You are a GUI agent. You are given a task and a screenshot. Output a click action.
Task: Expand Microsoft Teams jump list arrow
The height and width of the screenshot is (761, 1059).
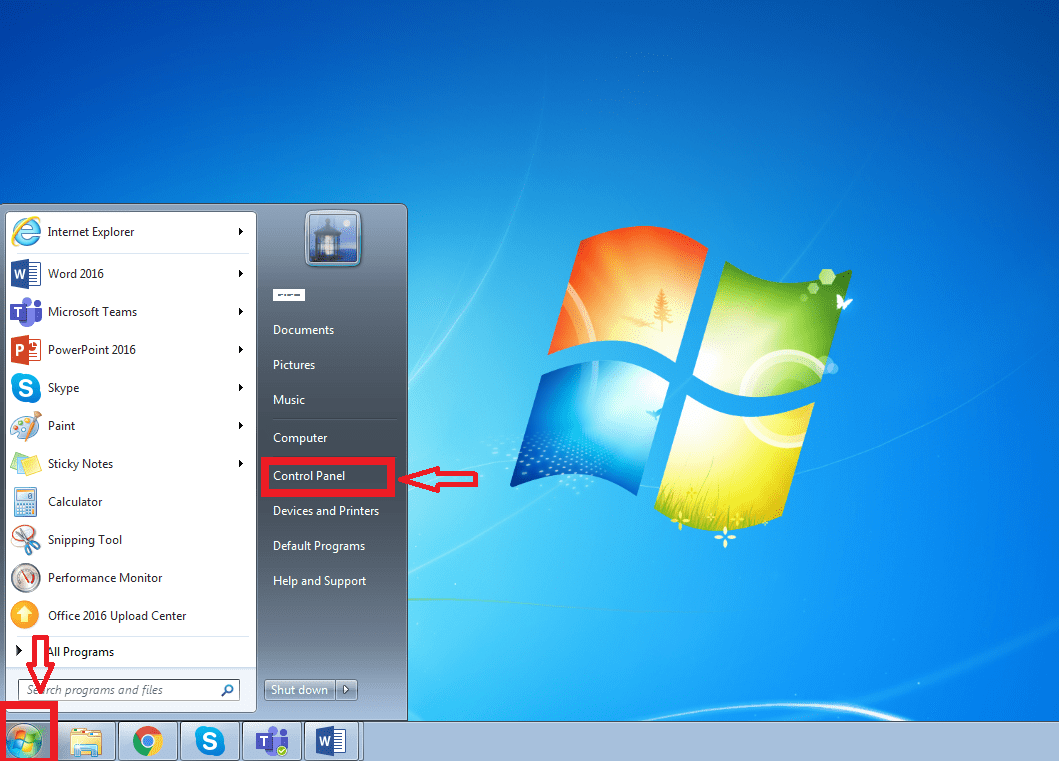pyautogui.click(x=240, y=312)
